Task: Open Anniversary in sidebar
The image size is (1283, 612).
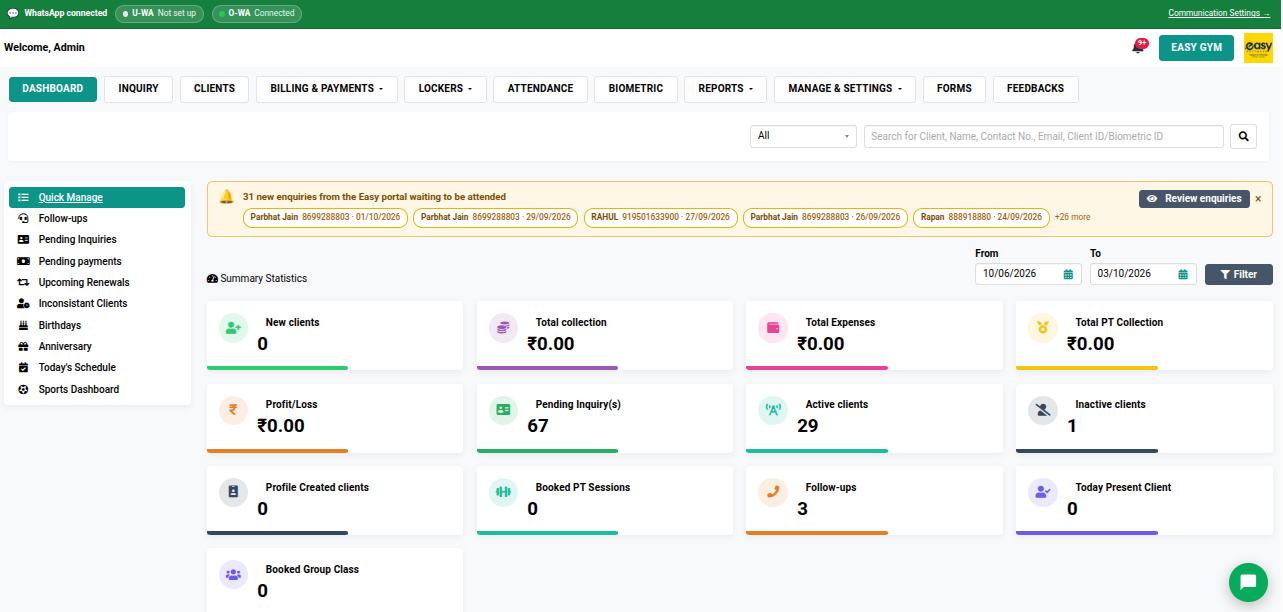Action: point(96,346)
